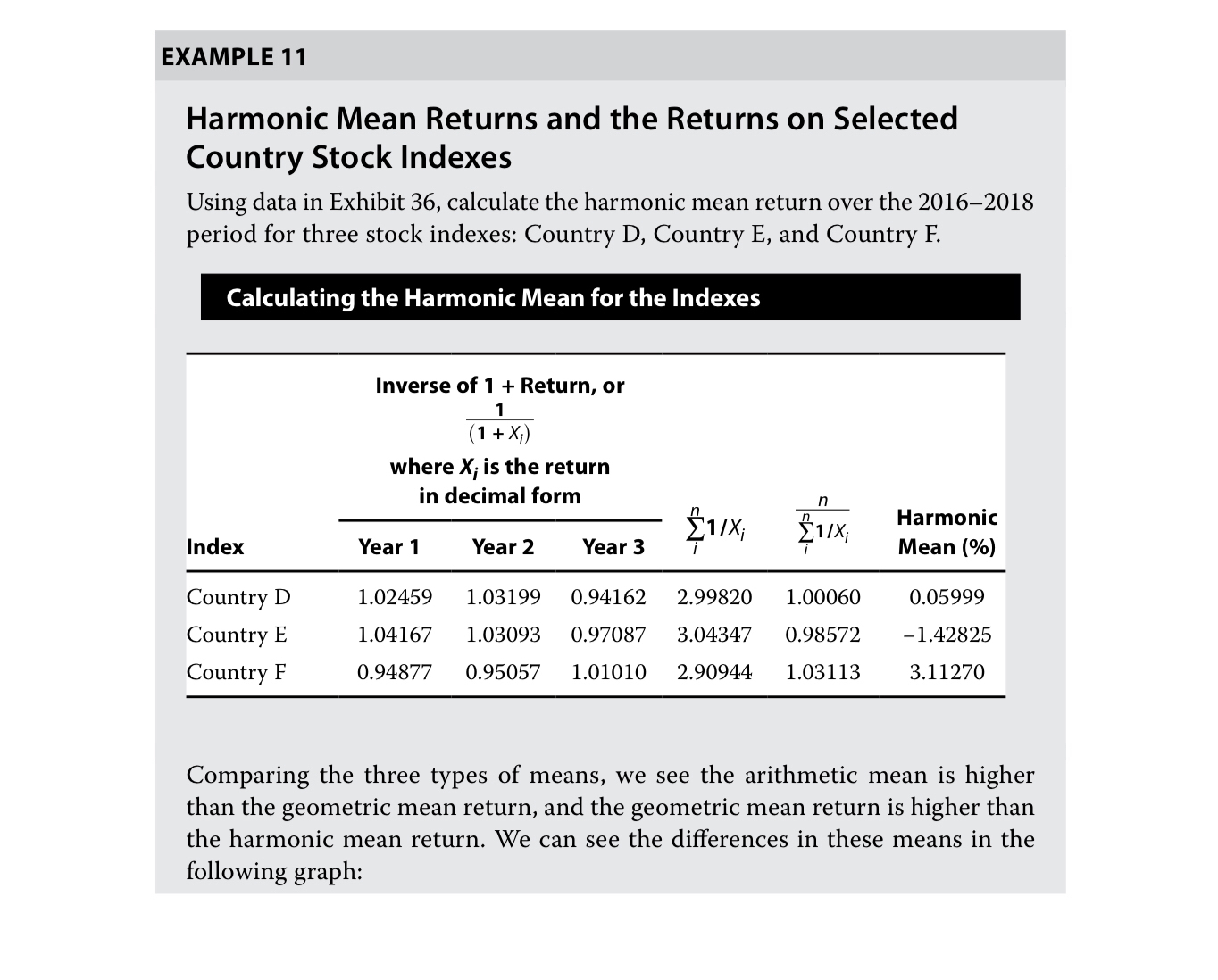Screen dimensions: 1218x980
Task: Click the Country F harmonic mean 3.11270
Action: point(947,672)
